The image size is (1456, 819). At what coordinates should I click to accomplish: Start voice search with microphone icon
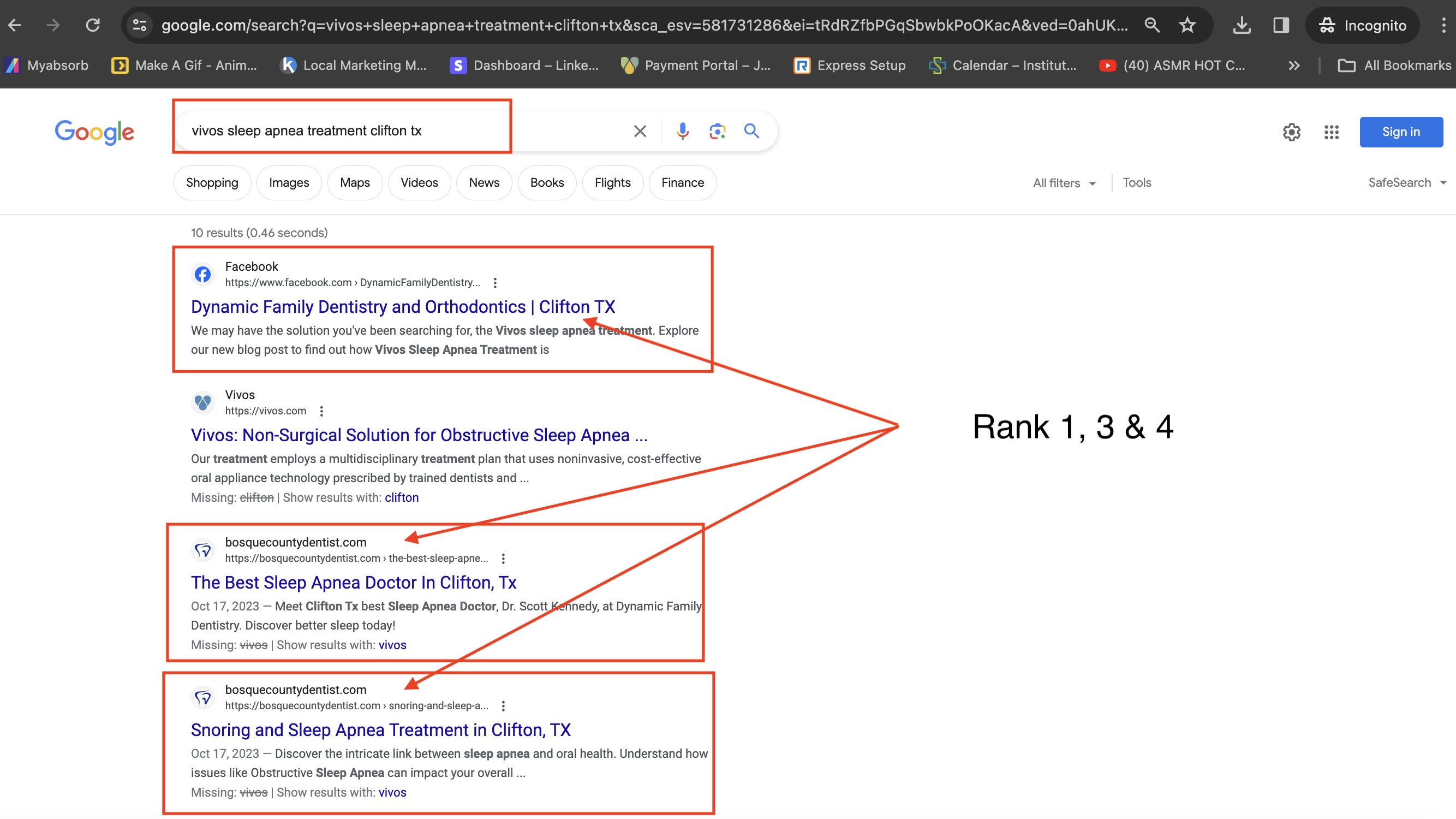[x=682, y=131]
